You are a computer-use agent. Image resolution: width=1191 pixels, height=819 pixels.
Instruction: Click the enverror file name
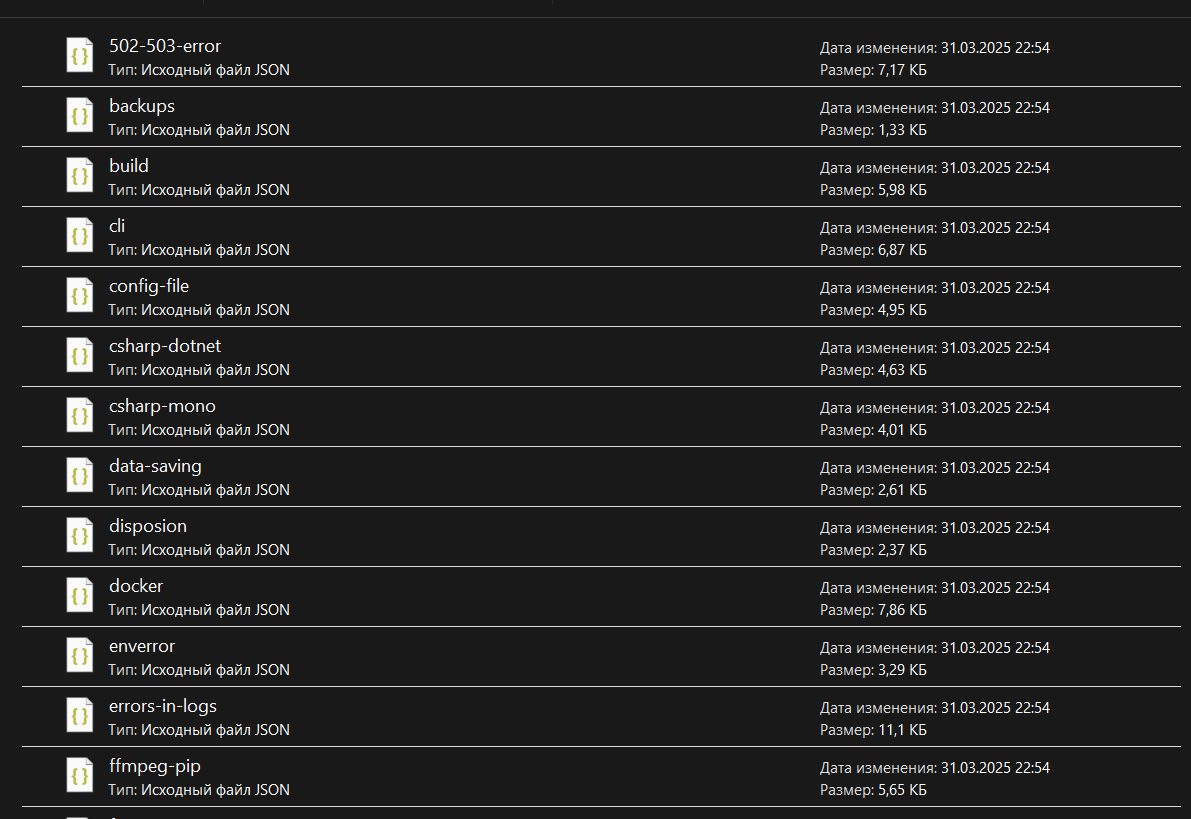(x=142, y=646)
